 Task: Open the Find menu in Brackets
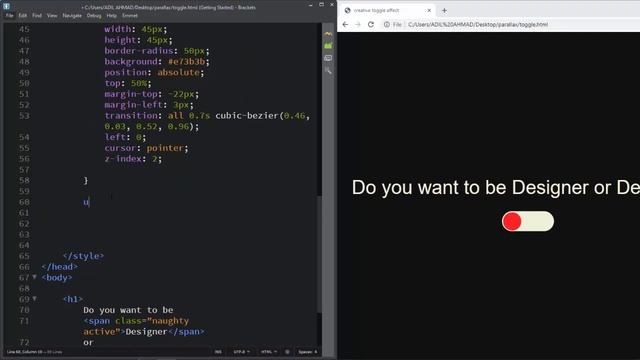37,16
